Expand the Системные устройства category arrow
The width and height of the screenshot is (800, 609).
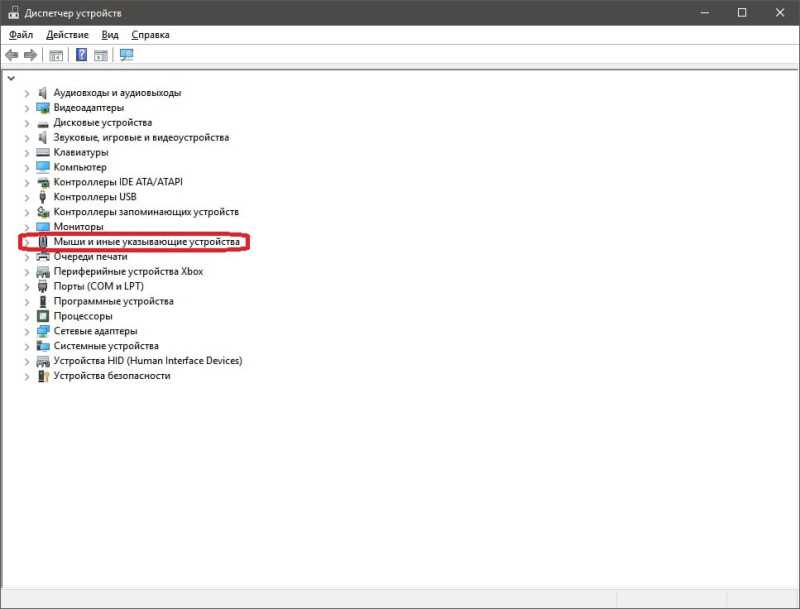[x=27, y=346]
